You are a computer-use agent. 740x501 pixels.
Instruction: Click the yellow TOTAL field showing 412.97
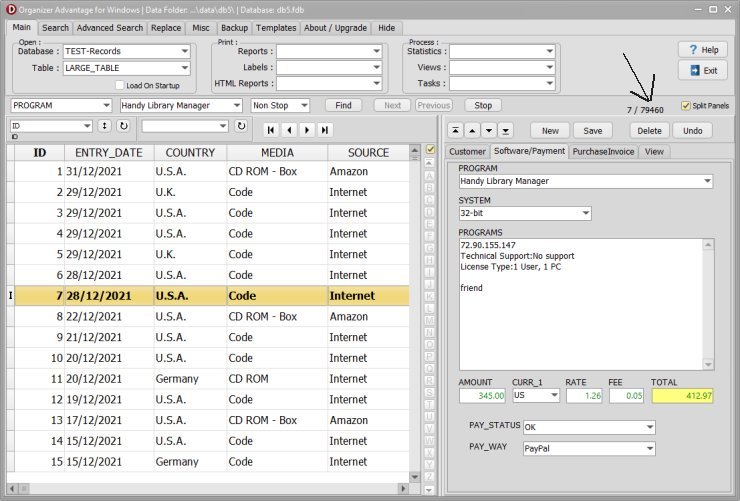682,395
